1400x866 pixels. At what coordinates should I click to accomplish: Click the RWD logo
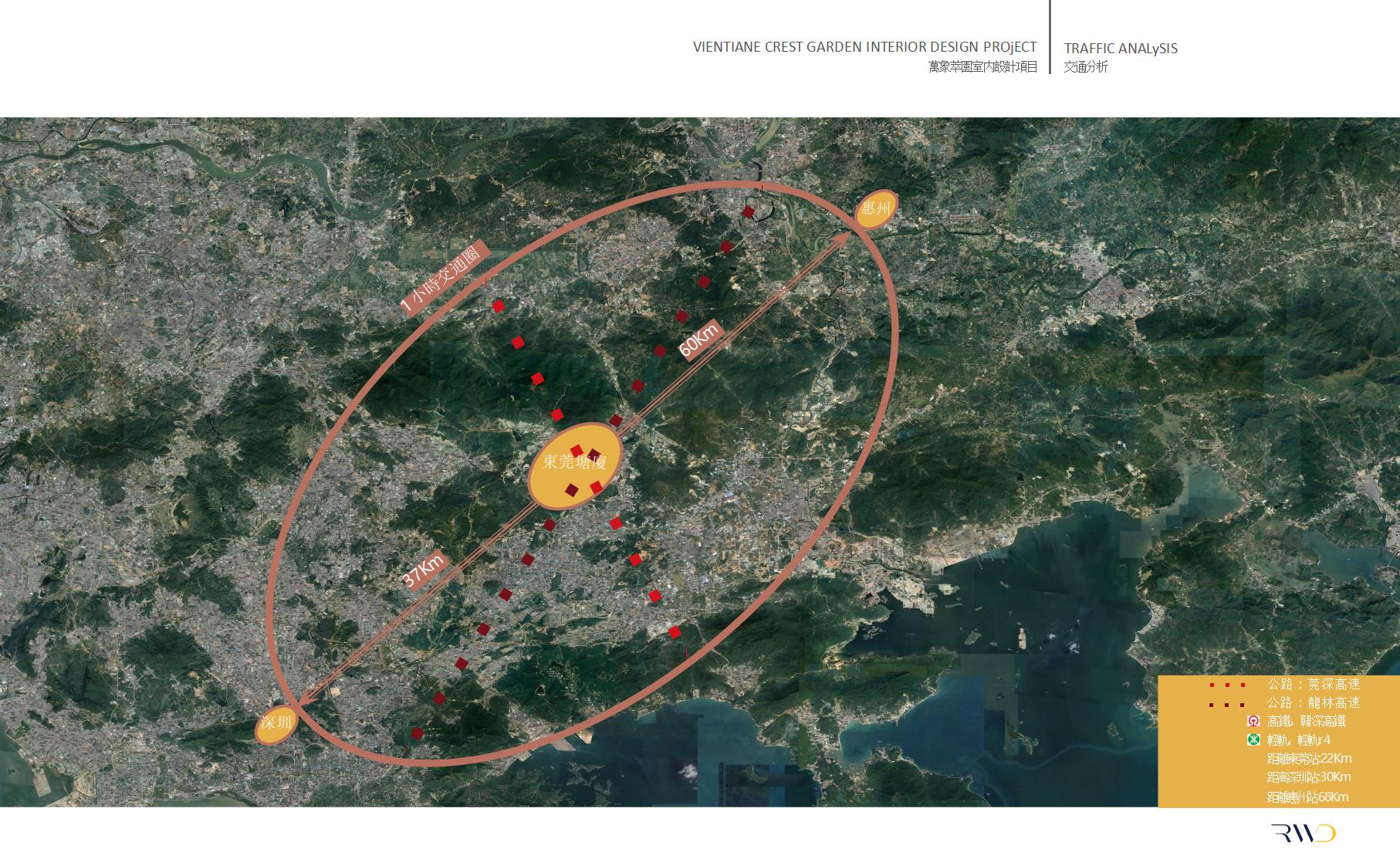coord(1304,834)
